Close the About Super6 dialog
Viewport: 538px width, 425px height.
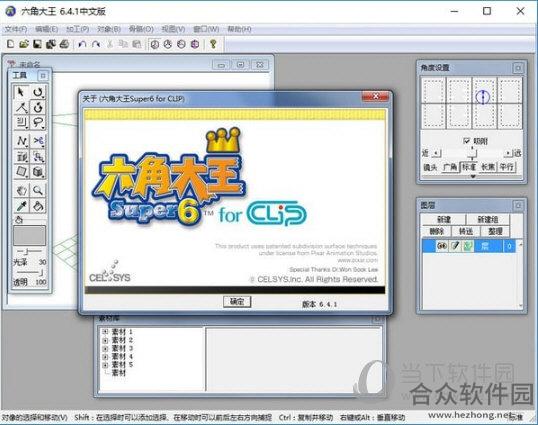click(376, 97)
